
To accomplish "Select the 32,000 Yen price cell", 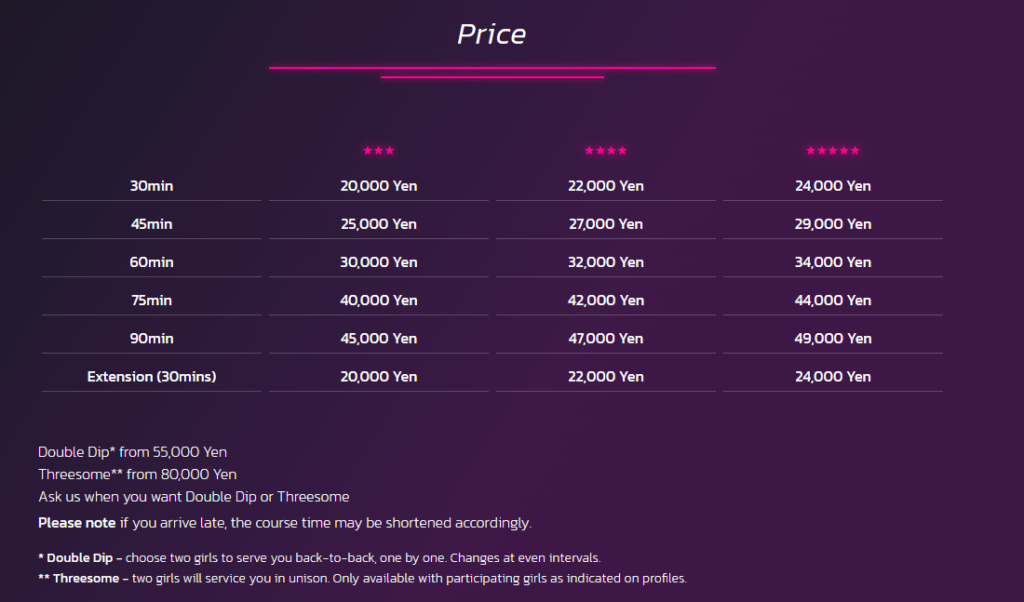I will [606, 262].
